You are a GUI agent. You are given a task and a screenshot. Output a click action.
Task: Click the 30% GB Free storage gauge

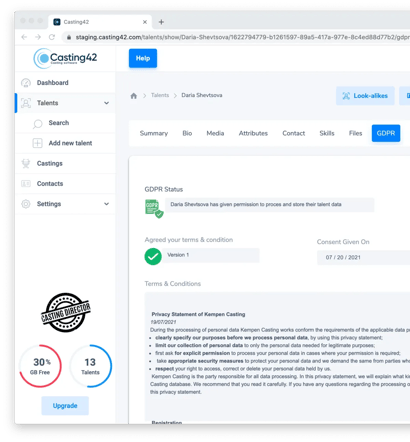click(x=40, y=366)
